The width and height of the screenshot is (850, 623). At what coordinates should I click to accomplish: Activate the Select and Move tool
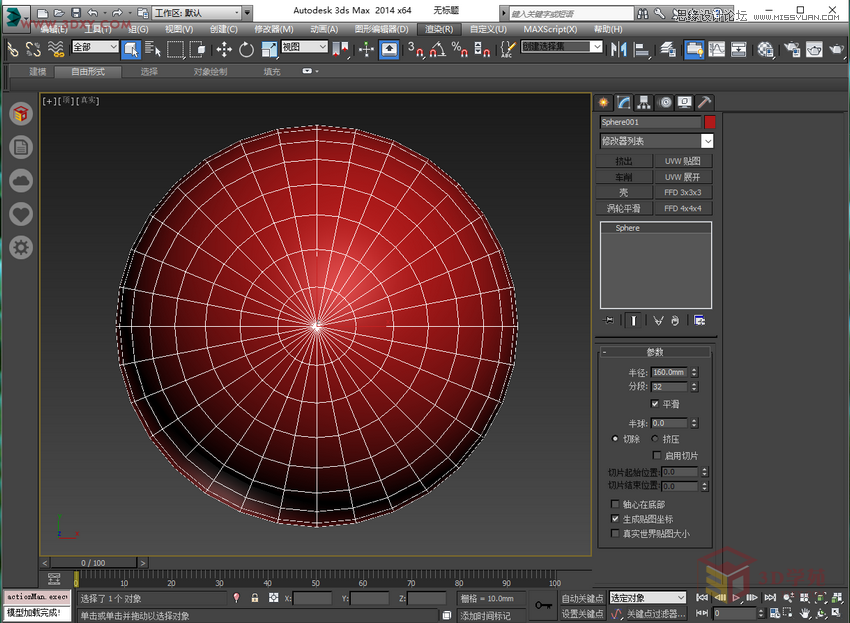pyautogui.click(x=222, y=49)
